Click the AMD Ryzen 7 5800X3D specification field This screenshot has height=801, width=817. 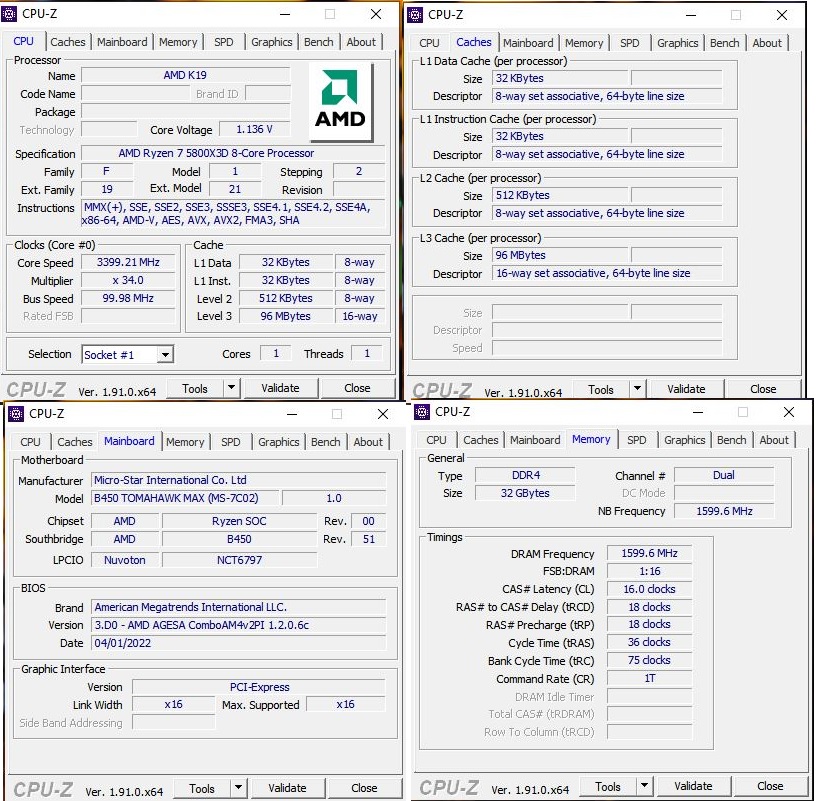(233, 153)
